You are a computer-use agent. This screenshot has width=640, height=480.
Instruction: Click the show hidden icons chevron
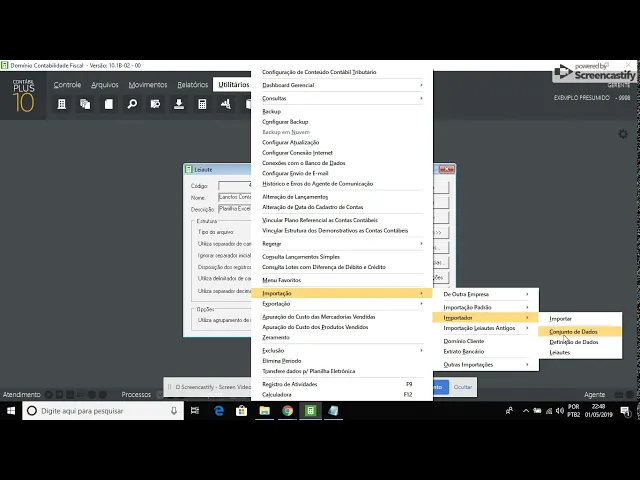(x=526, y=411)
